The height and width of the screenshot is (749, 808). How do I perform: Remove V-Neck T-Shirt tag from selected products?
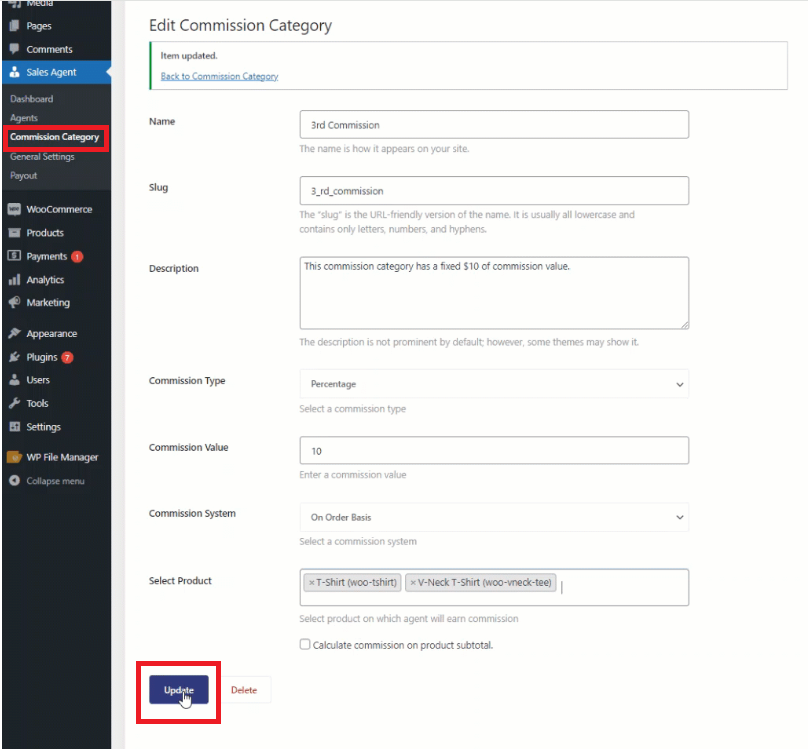tap(413, 583)
